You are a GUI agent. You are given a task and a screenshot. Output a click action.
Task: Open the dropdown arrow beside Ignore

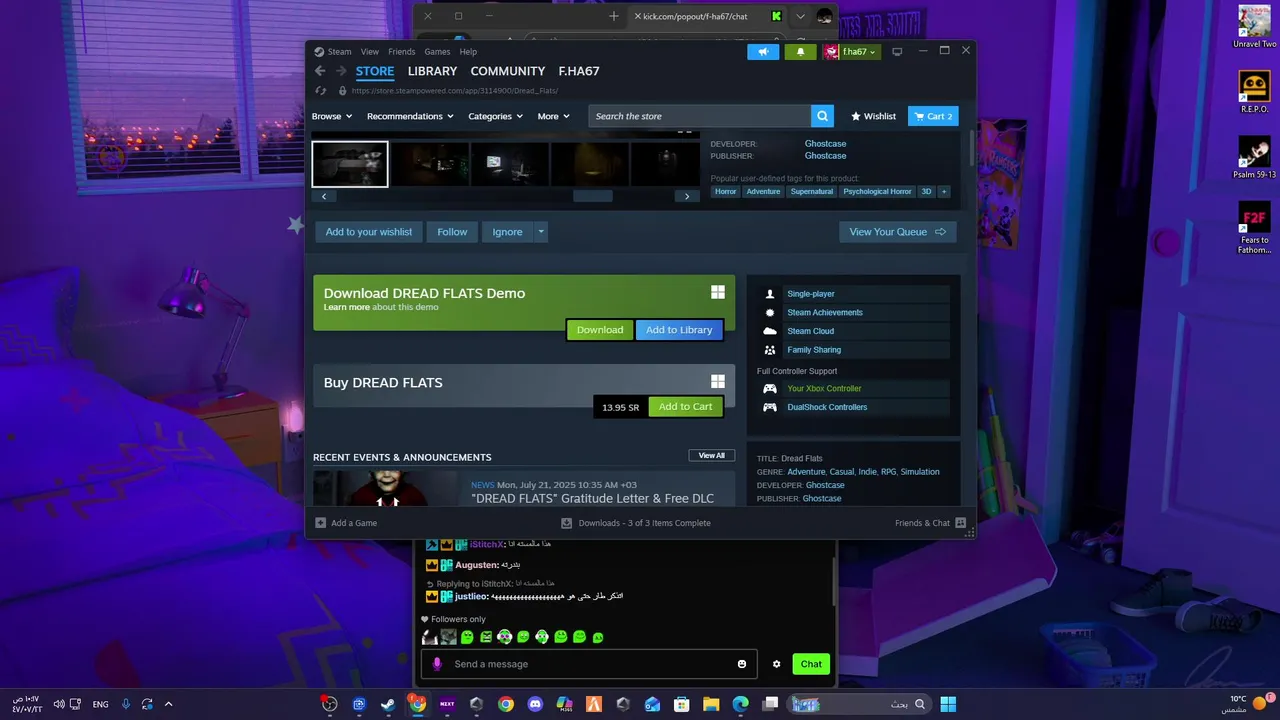(x=541, y=232)
